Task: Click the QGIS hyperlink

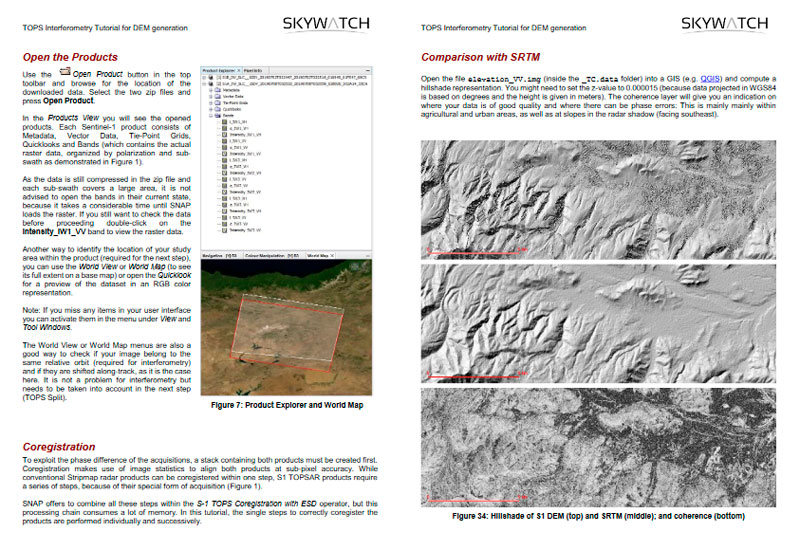Action: (x=710, y=79)
